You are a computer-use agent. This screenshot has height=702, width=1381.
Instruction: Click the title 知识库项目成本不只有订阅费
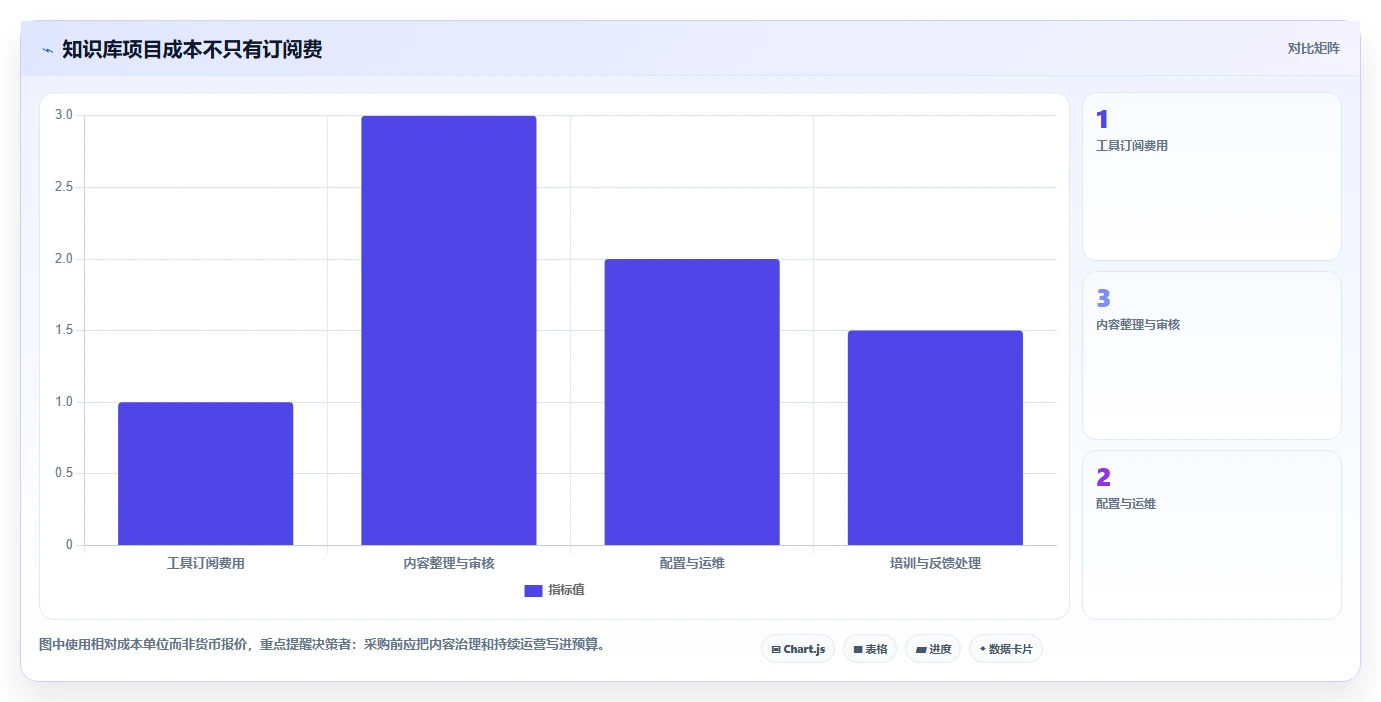[x=192, y=49]
